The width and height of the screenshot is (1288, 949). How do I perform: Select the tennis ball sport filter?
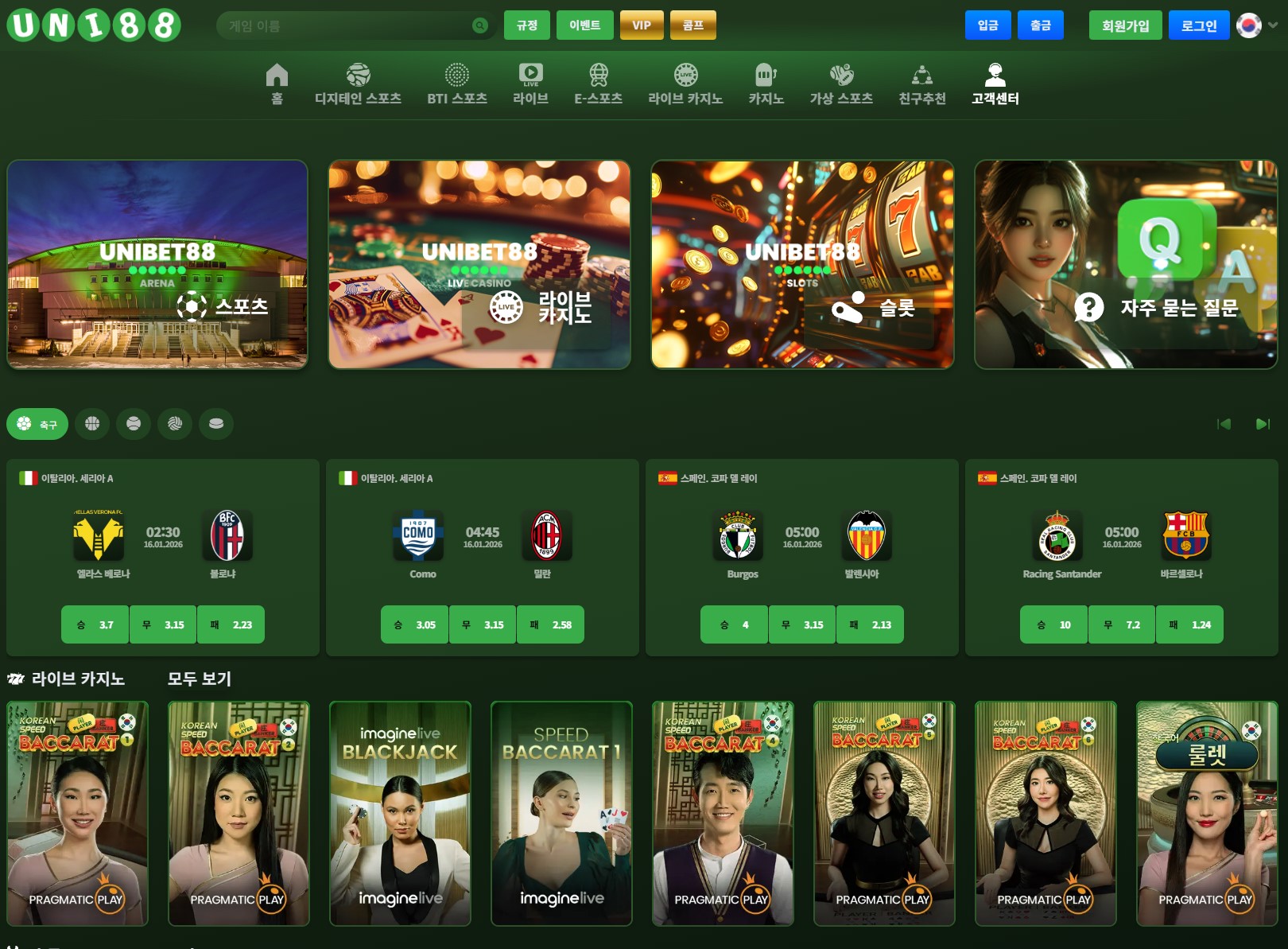click(134, 424)
